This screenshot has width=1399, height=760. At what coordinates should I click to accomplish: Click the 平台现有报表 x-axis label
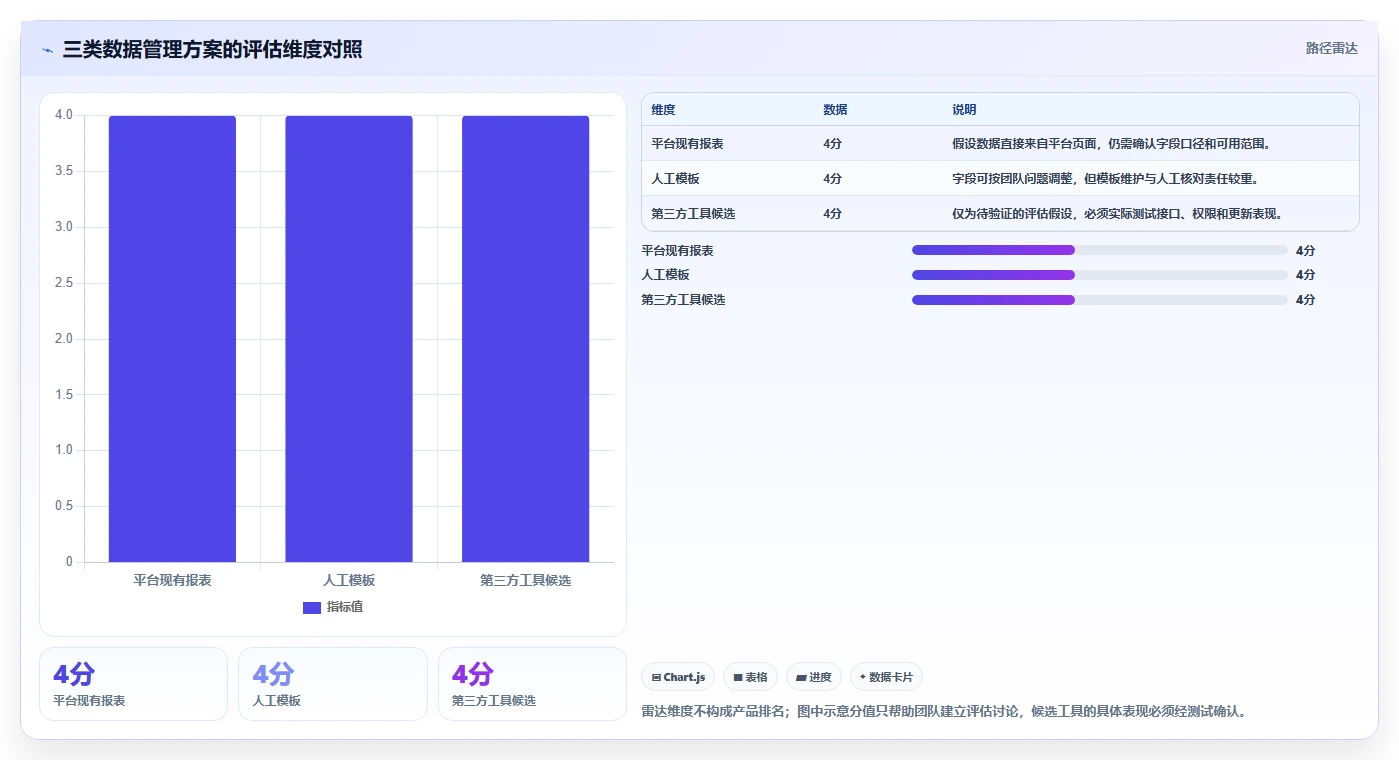click(x=173, y=580)
